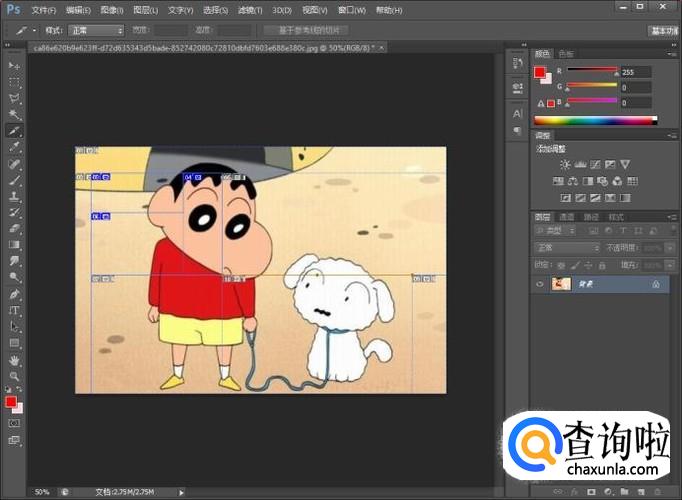Select the Rectangular Marquee tool
This screenshot has height=500, width=682.
(14, 82)
